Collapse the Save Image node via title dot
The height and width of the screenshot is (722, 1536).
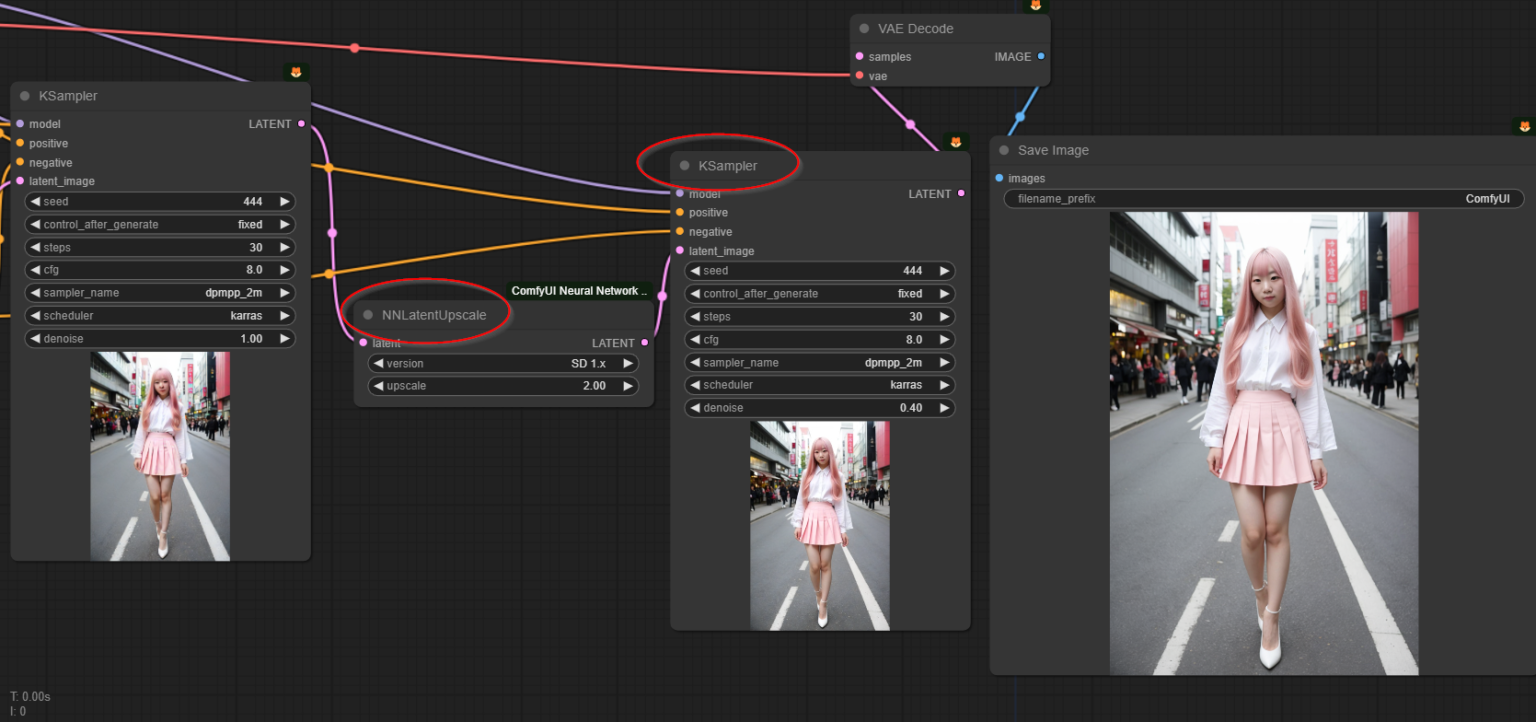[1004, 151]
